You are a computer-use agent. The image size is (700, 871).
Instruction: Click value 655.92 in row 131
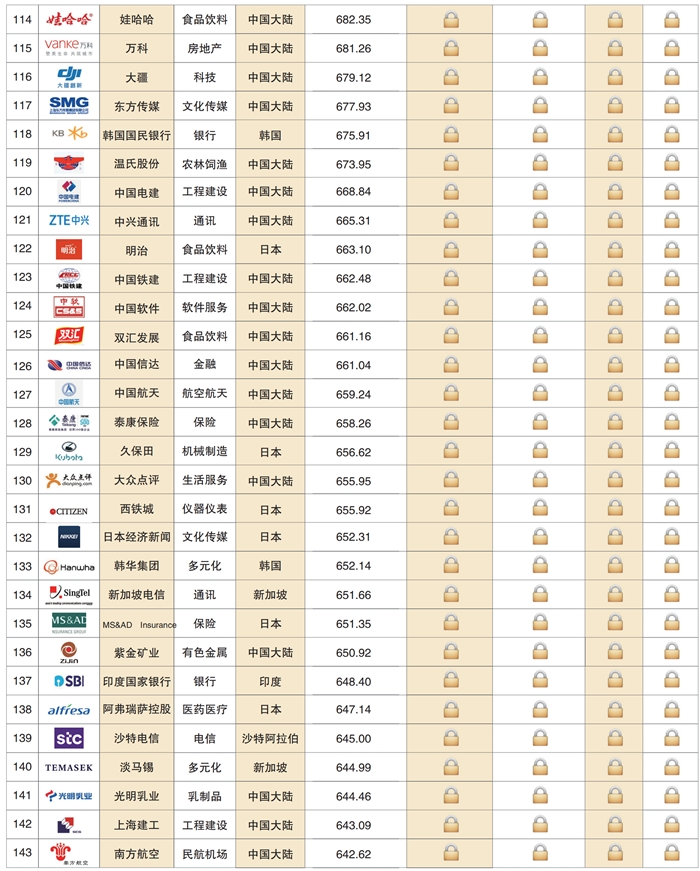(353, 510)
